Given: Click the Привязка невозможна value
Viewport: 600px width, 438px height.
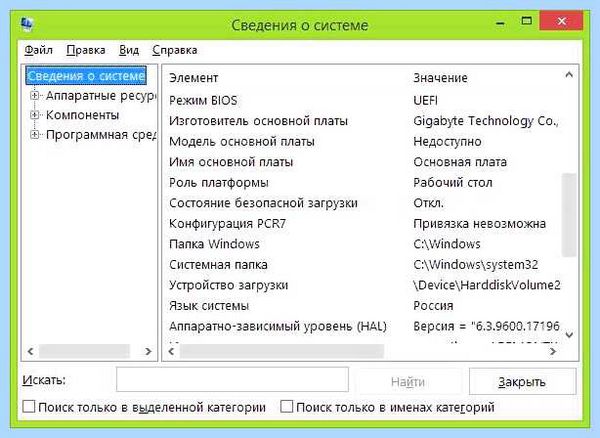Looking at the screenshot, I should (479, 224).
